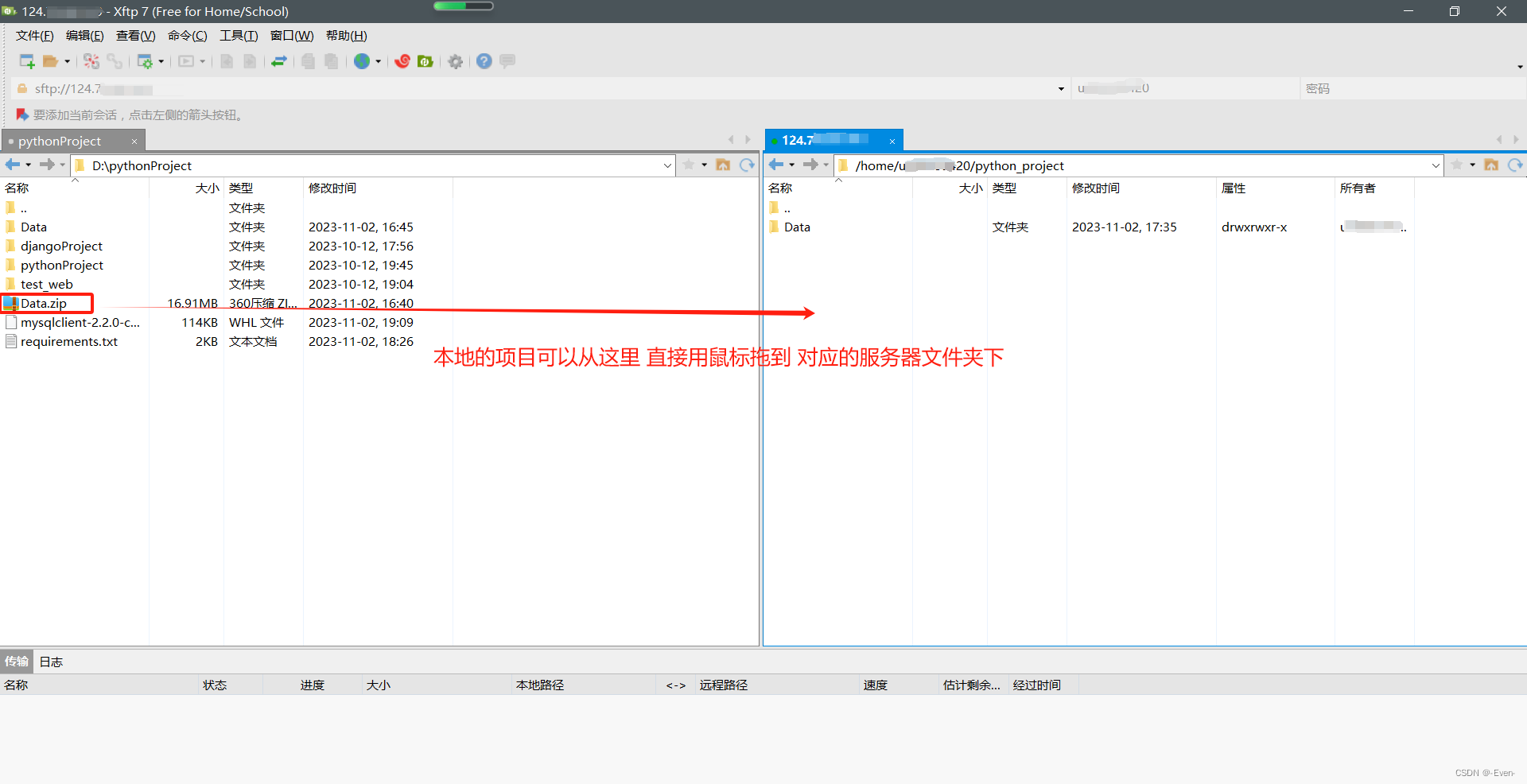Close the pythonProject local tab
The width and height of the screenshot is (1527, 784).
[134, 142]
